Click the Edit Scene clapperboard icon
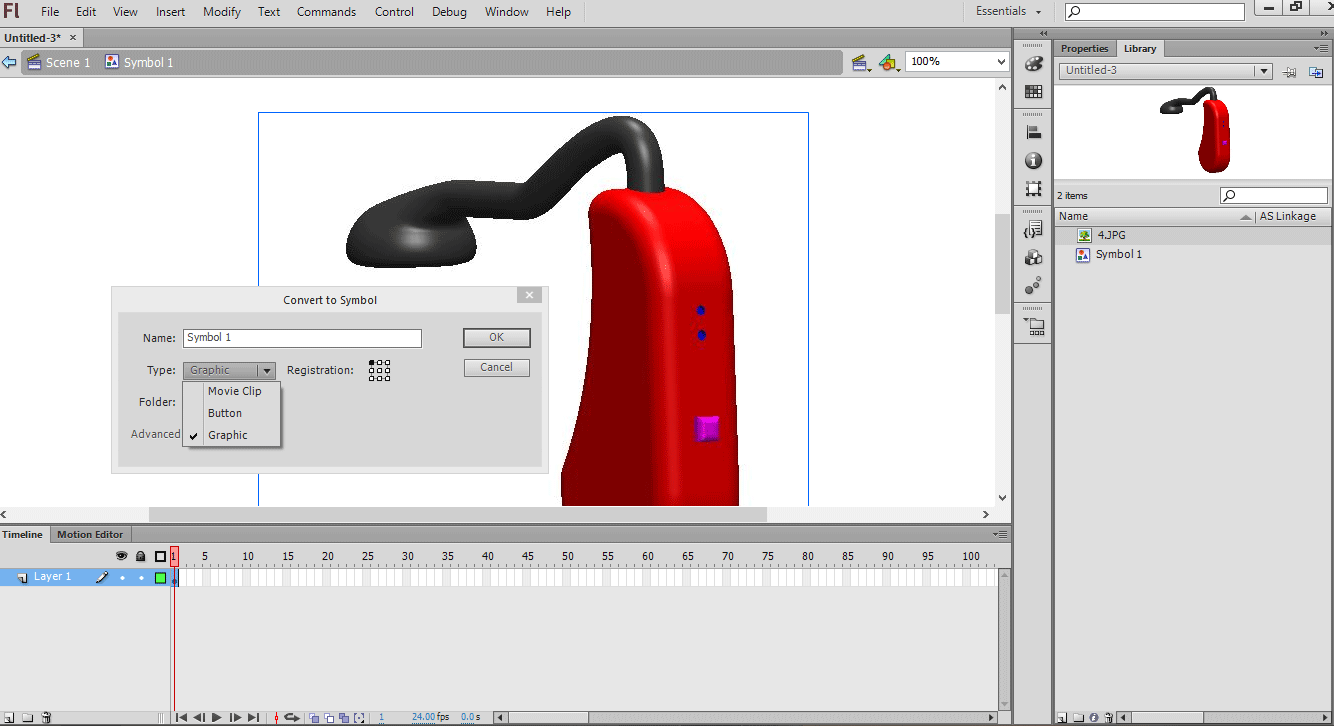This screenshot has width=1334, height=726. 859,63
